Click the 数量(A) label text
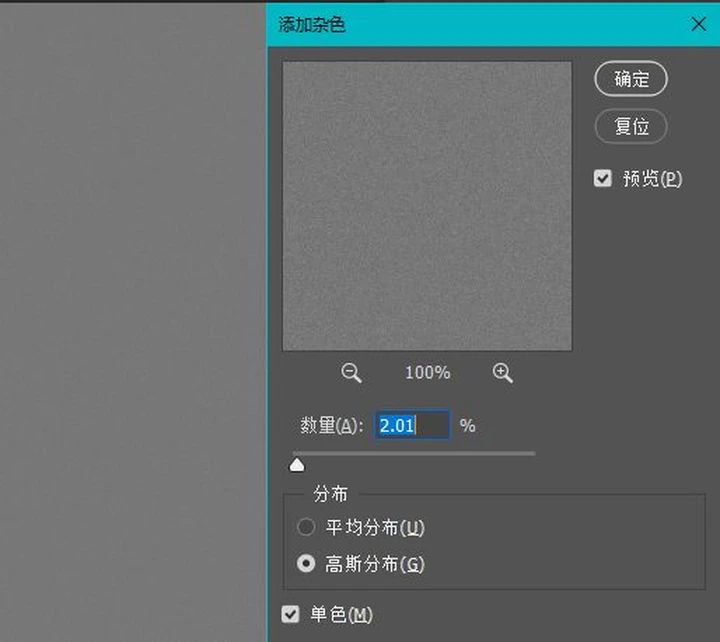 [x=328, y=426]
